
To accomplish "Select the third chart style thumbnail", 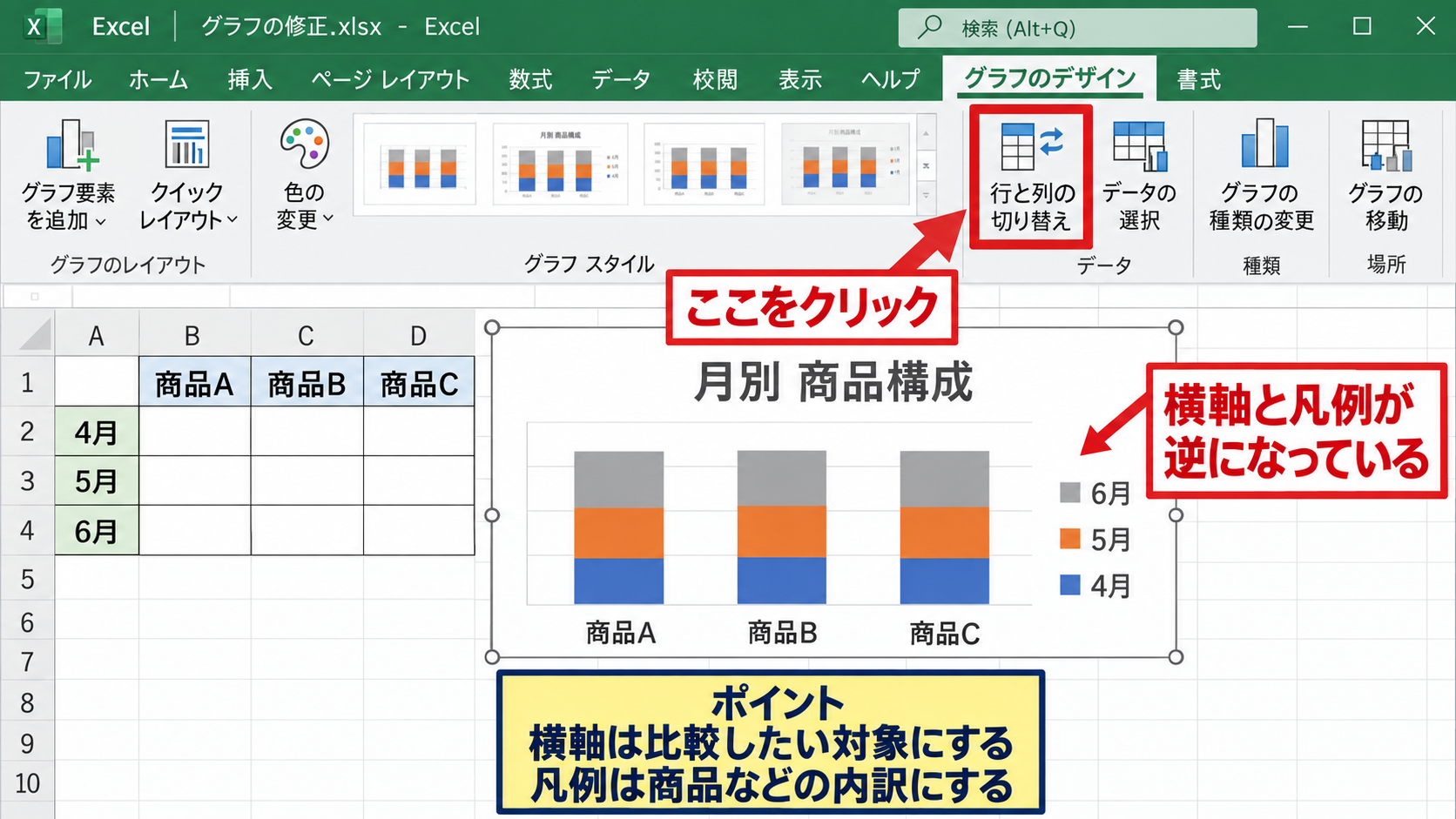I will [704, 164].
